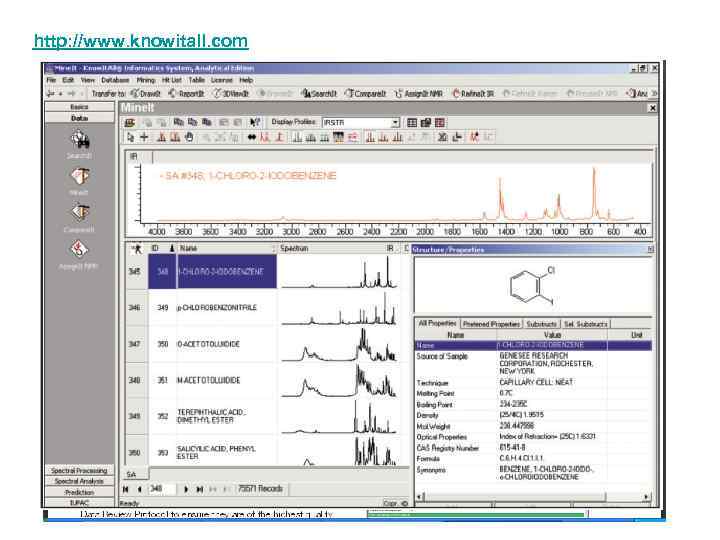Screen dimensions: 720x540
Task: Transfer to RefineIt IR
Action: [x=473, y=94]
